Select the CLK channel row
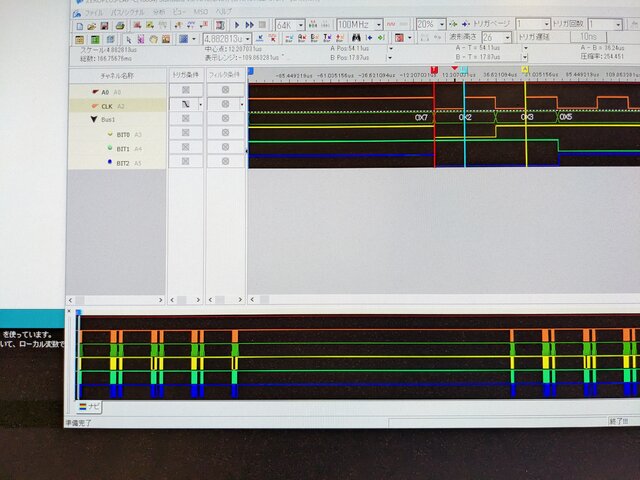This screenshot has height=480, width=640. tap(117, 106)
